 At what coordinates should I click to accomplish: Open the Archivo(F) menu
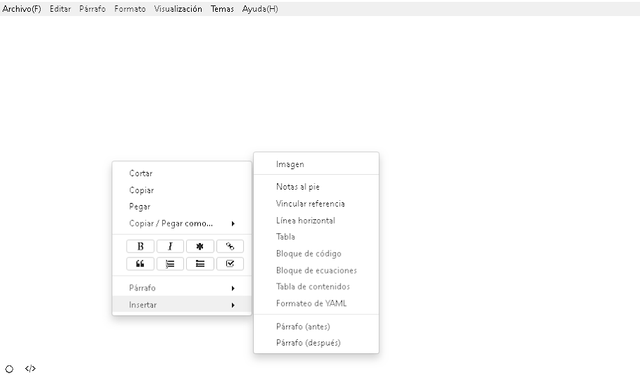(22, 9)
